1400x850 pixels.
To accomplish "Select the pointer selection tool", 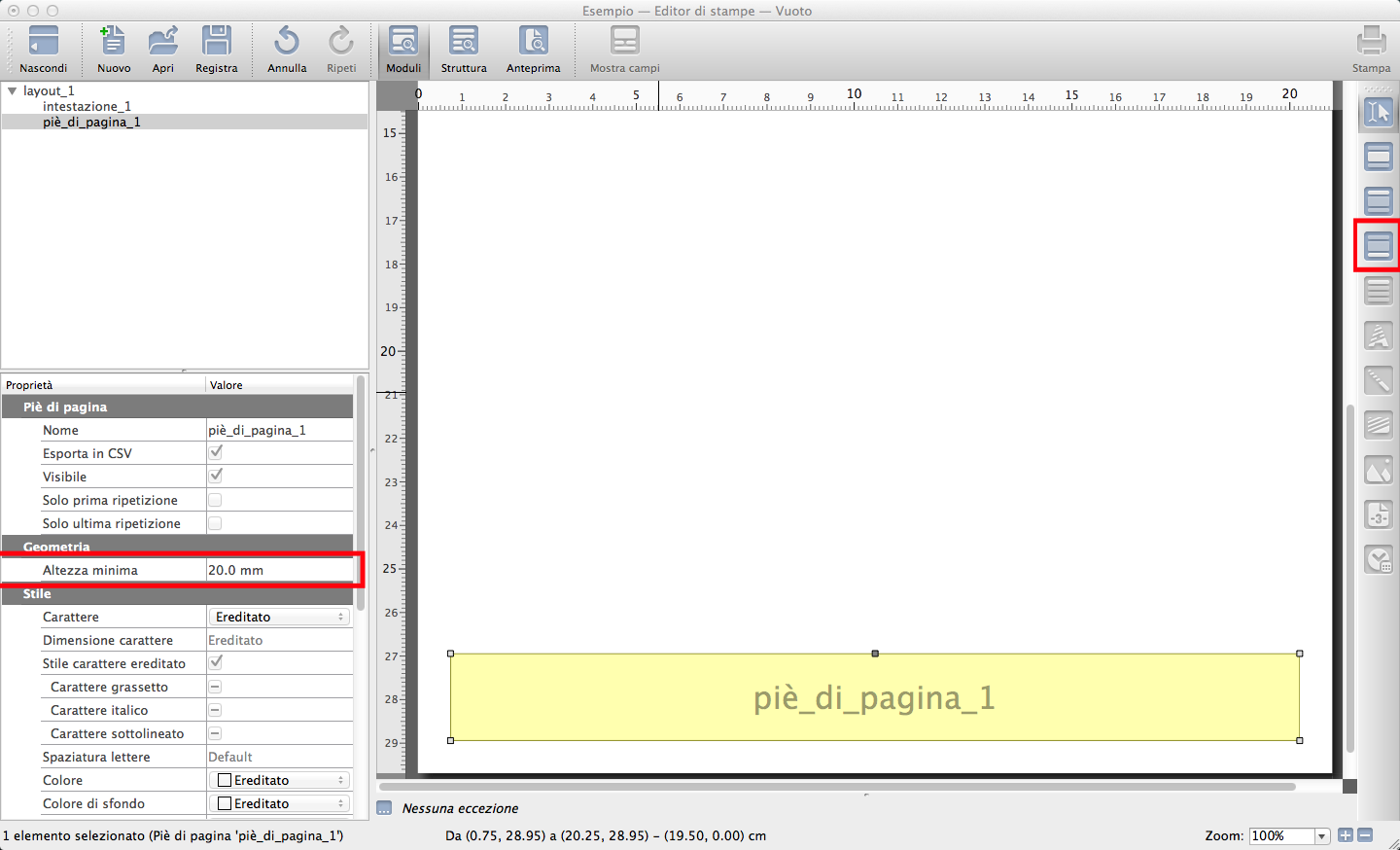I will pyautogui.click(x=1379, y=112).
